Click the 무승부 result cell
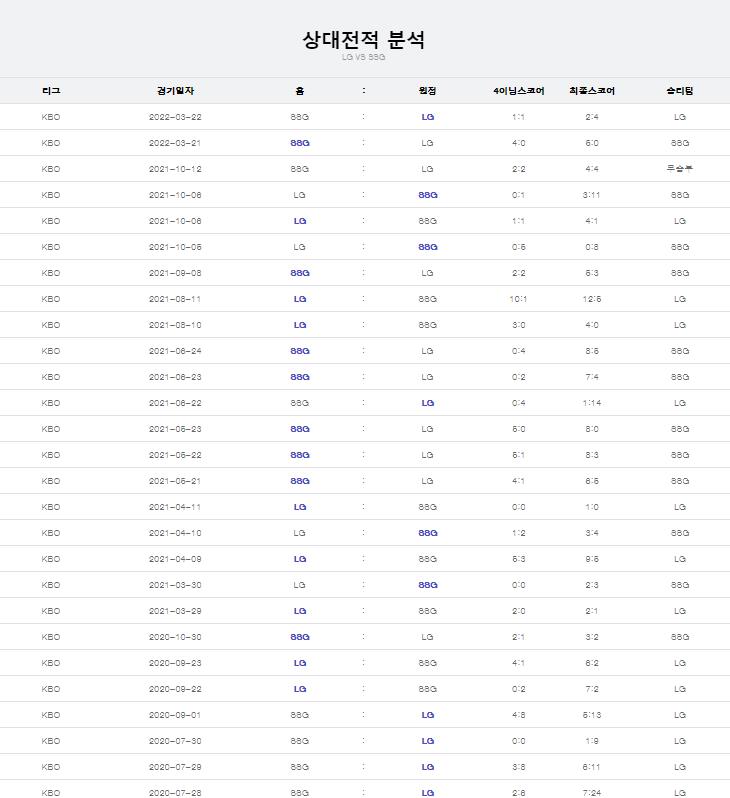 tap(680, 169)
